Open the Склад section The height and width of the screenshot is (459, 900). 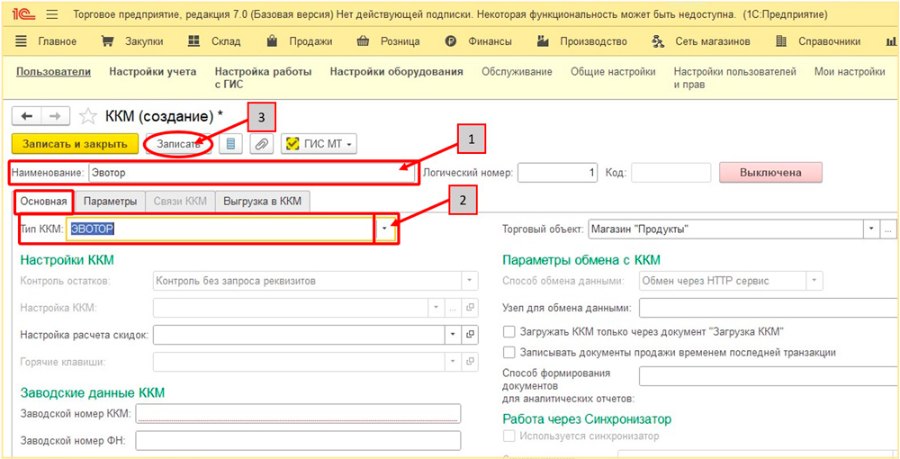[214, 41]
